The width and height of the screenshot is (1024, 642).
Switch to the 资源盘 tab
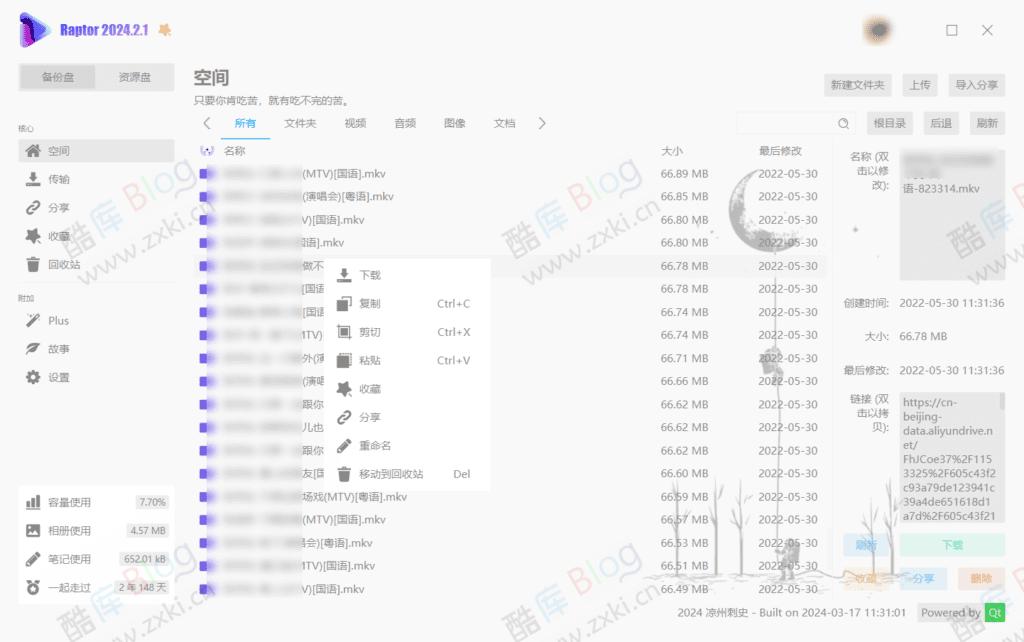tap(135, 76)
